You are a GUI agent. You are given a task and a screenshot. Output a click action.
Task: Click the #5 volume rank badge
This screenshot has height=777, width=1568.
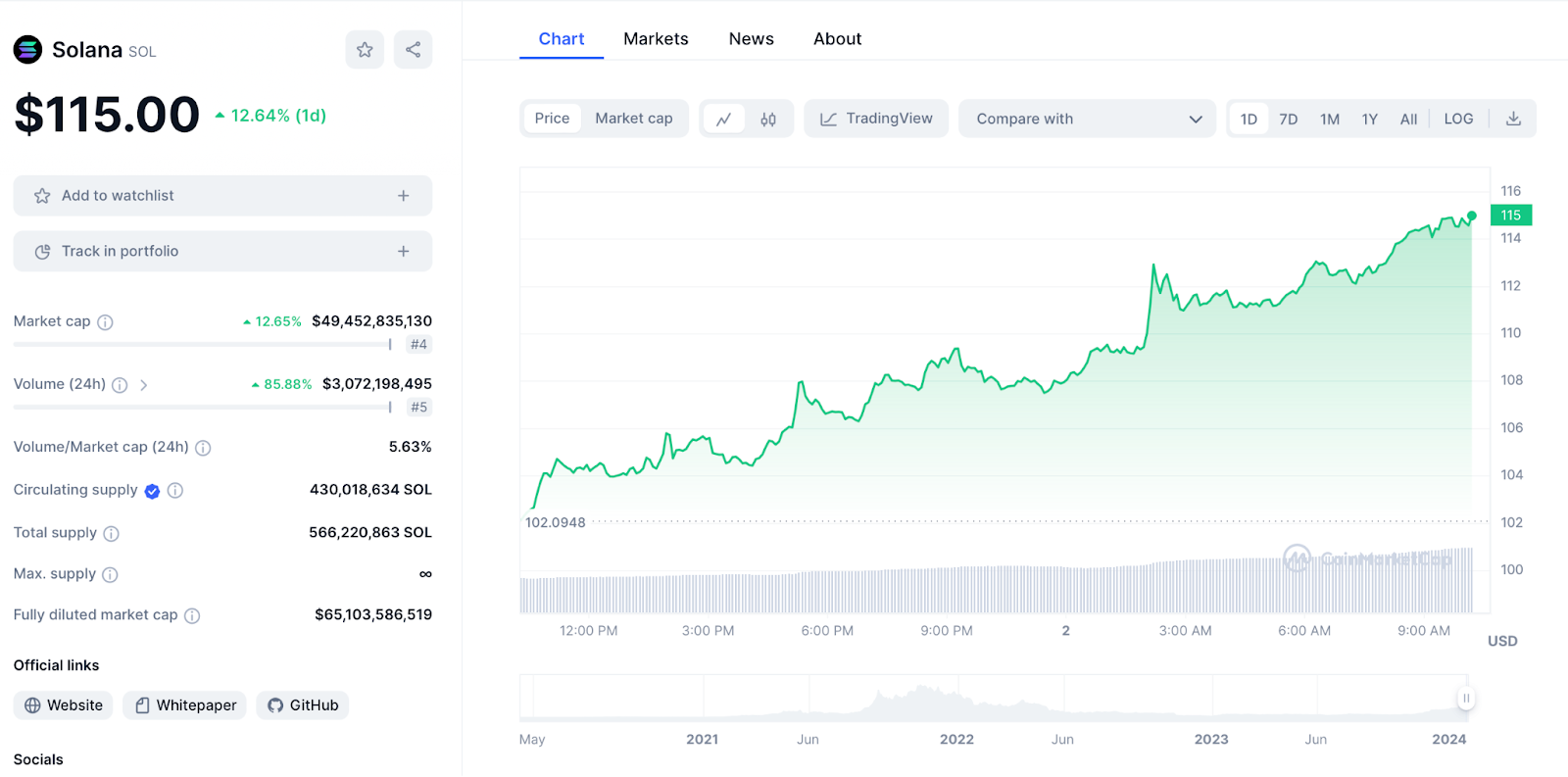pos(419,408)
